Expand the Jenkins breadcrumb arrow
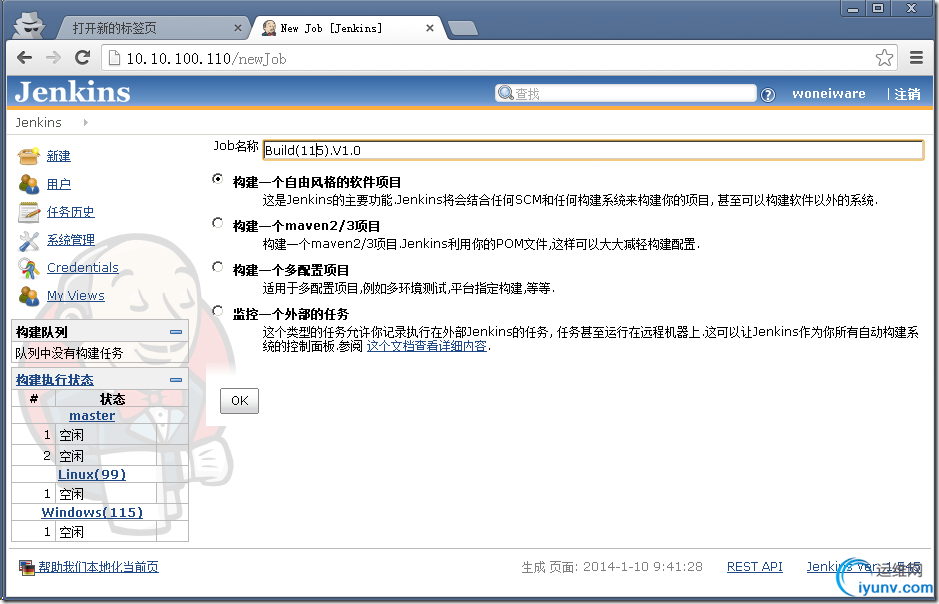 [86, 122]
